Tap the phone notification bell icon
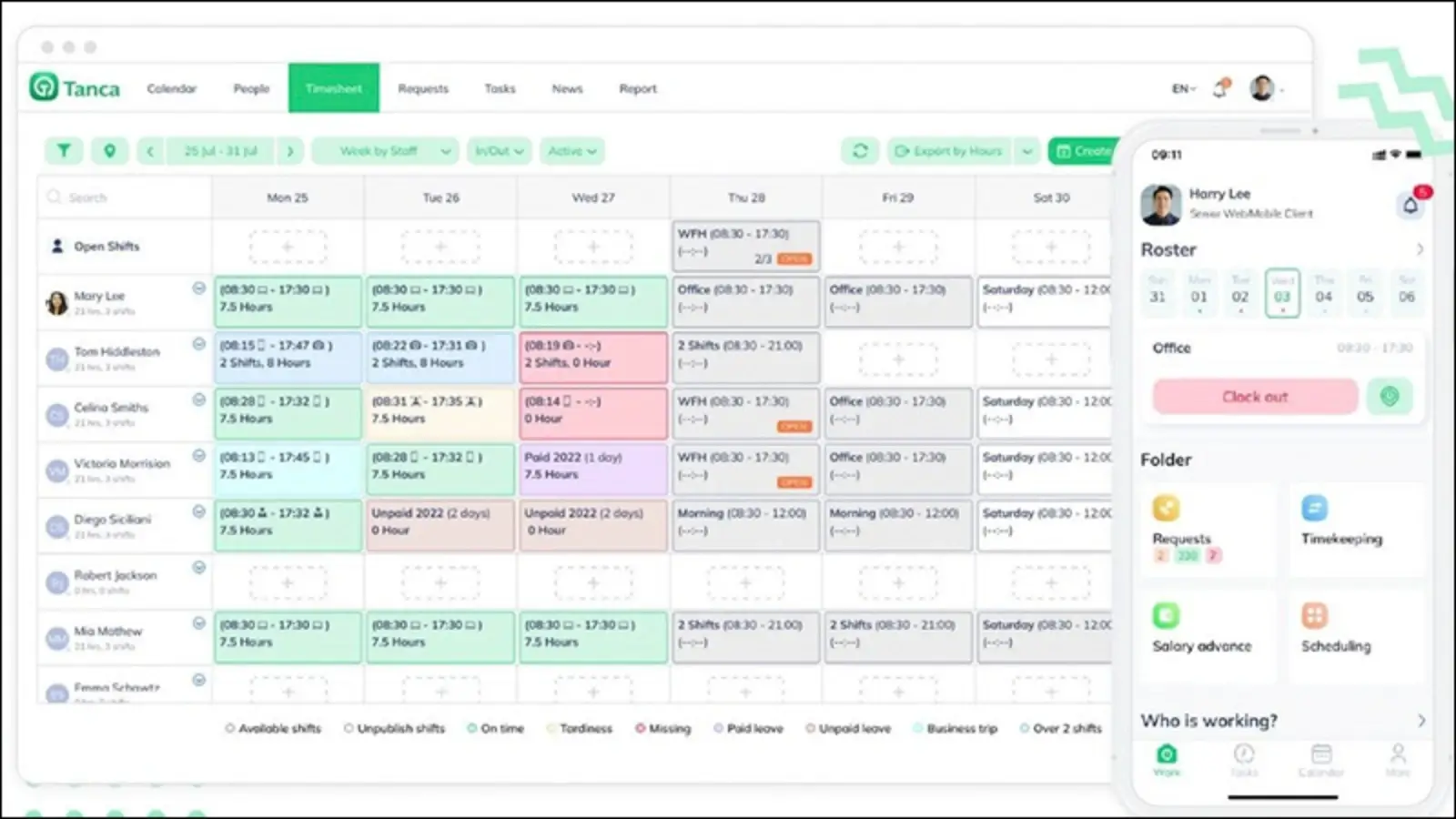This screenshot has height=819, width=1456. tap(1410, 205)
